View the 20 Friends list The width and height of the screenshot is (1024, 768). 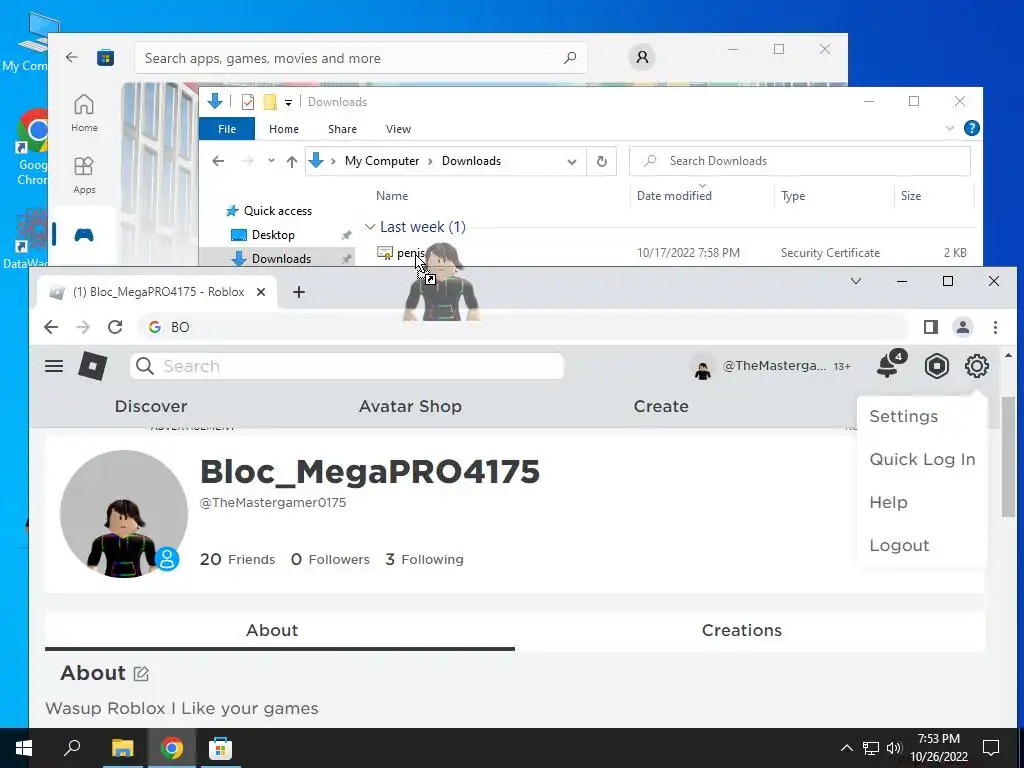(x=237, y=560)
